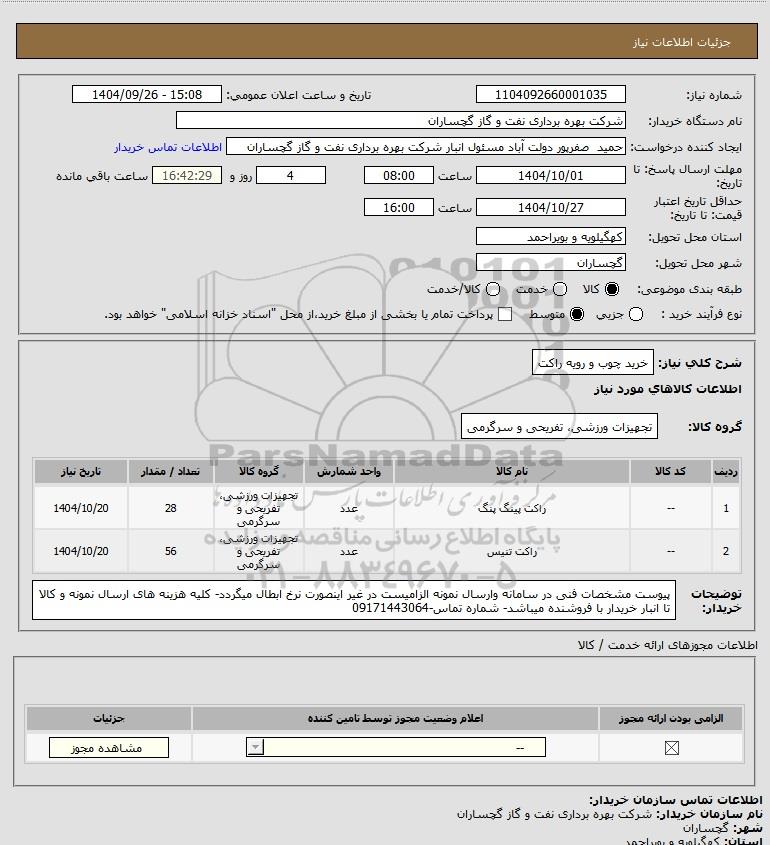Click the countdown timer 16:42:29

[187, 175]
